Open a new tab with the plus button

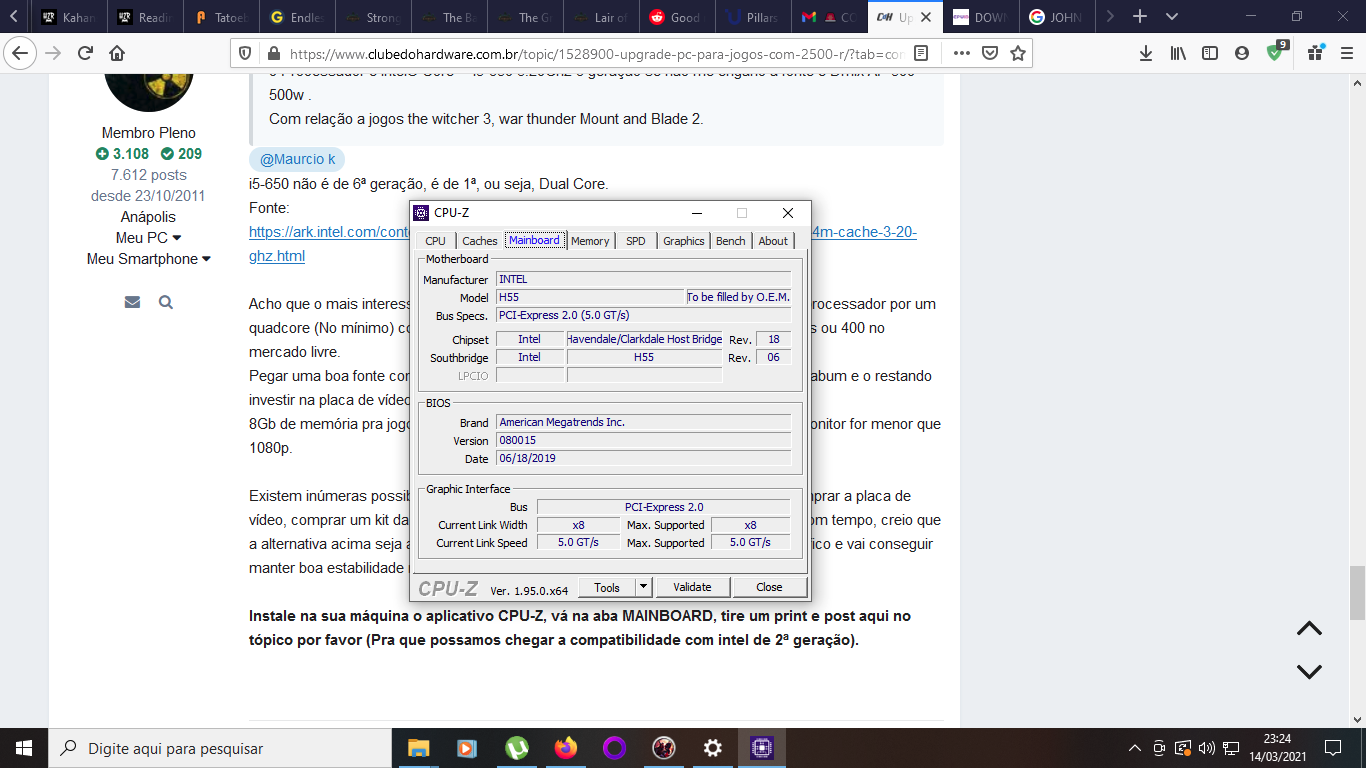coord(1139,17)
